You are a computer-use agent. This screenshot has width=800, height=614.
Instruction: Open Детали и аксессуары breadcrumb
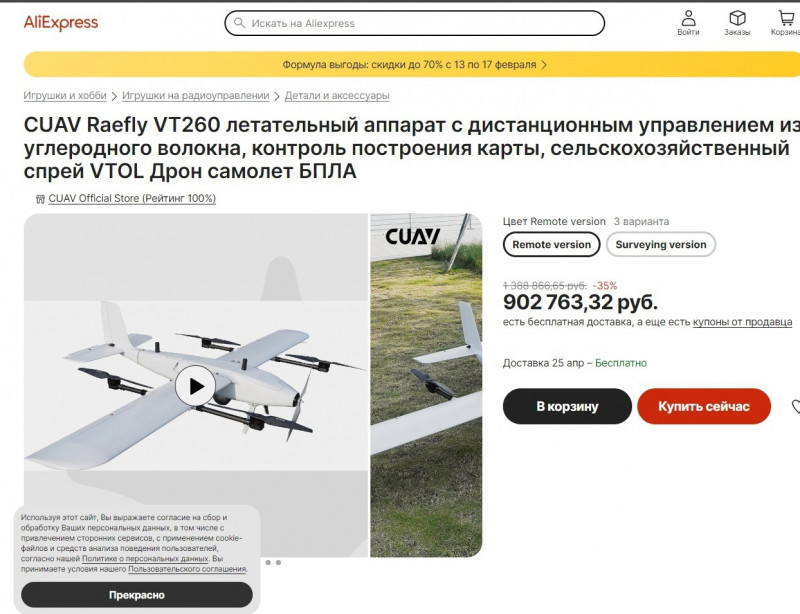click(x=337, y=95)
